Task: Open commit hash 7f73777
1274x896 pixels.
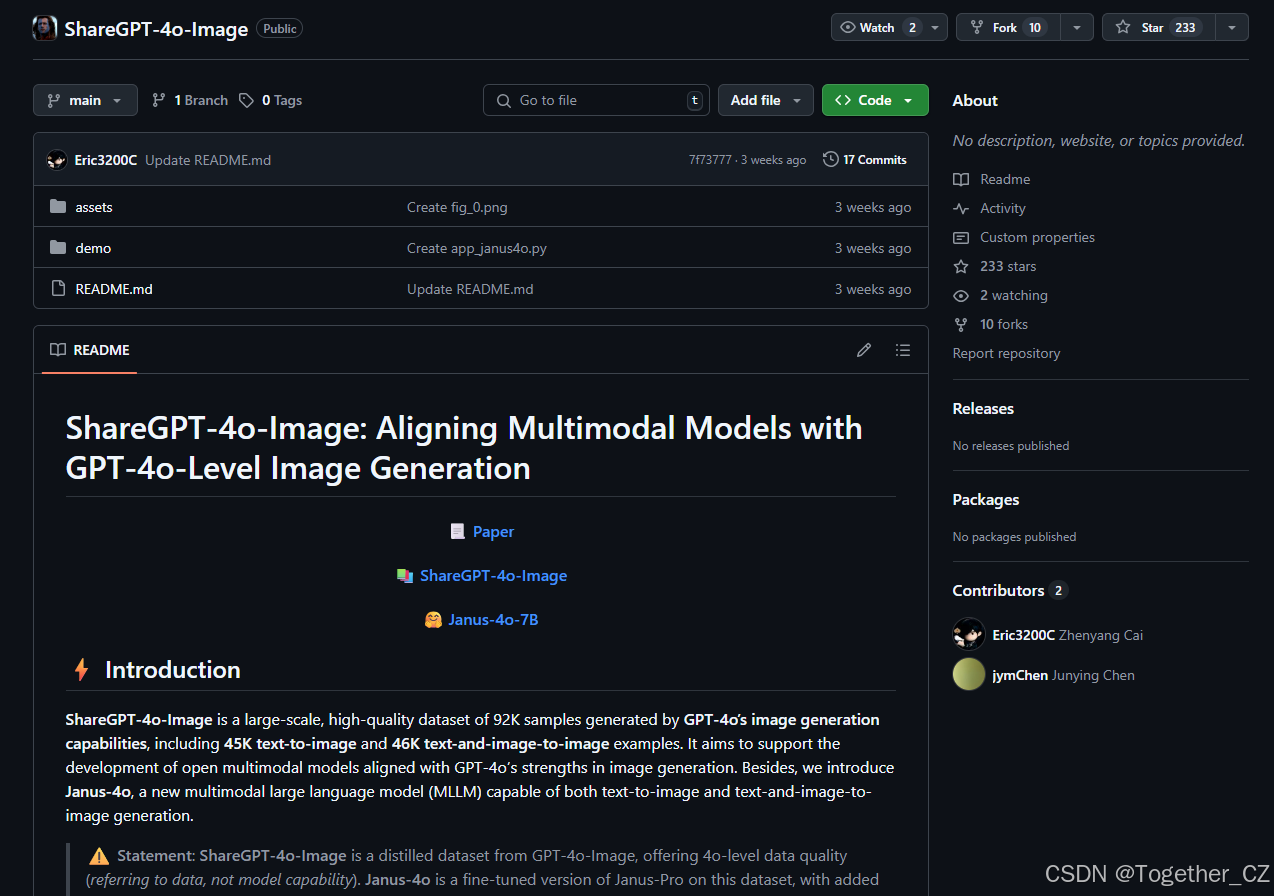Action: [710, 160]
